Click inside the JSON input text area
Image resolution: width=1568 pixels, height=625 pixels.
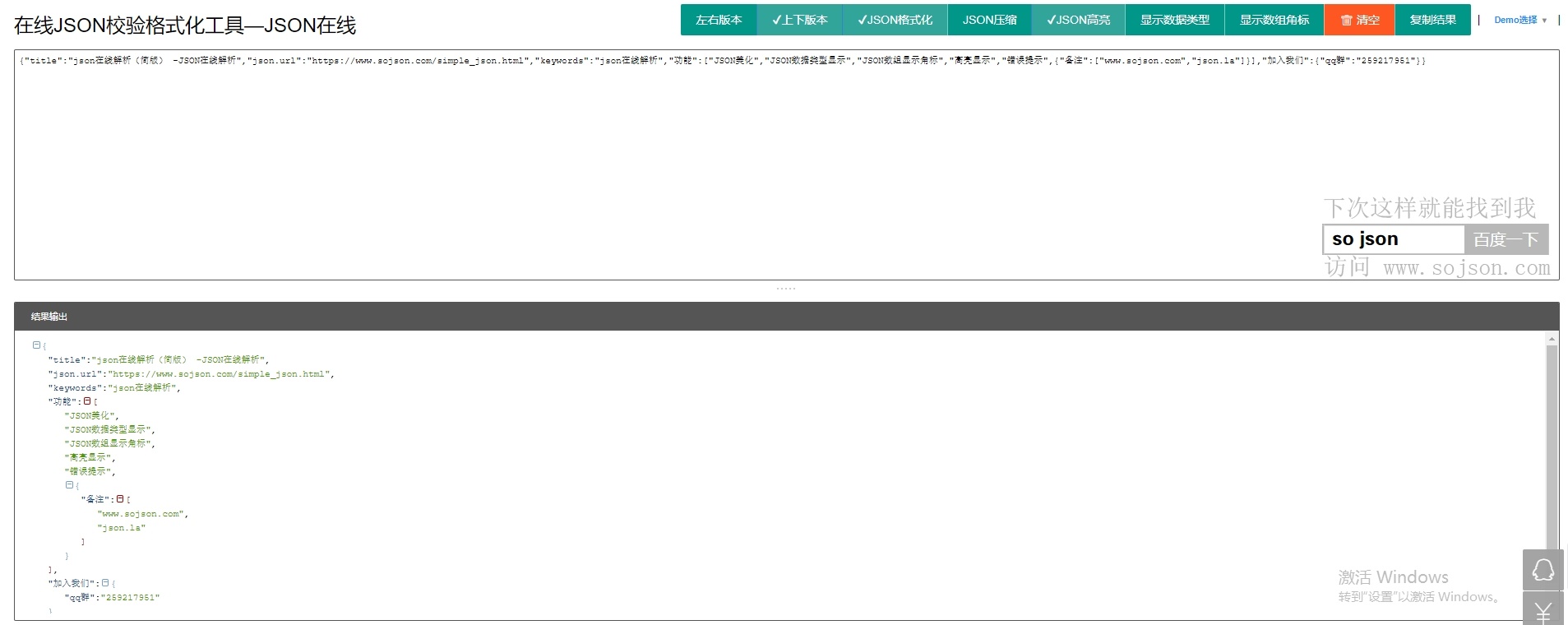[658, 164]
